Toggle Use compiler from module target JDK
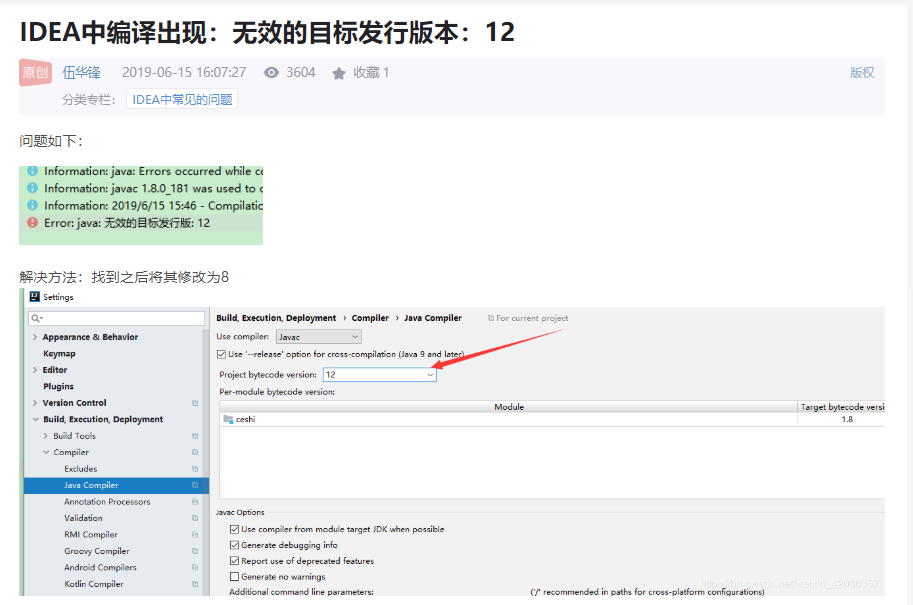Screen dimensions: 913x605 click(234, 529)
